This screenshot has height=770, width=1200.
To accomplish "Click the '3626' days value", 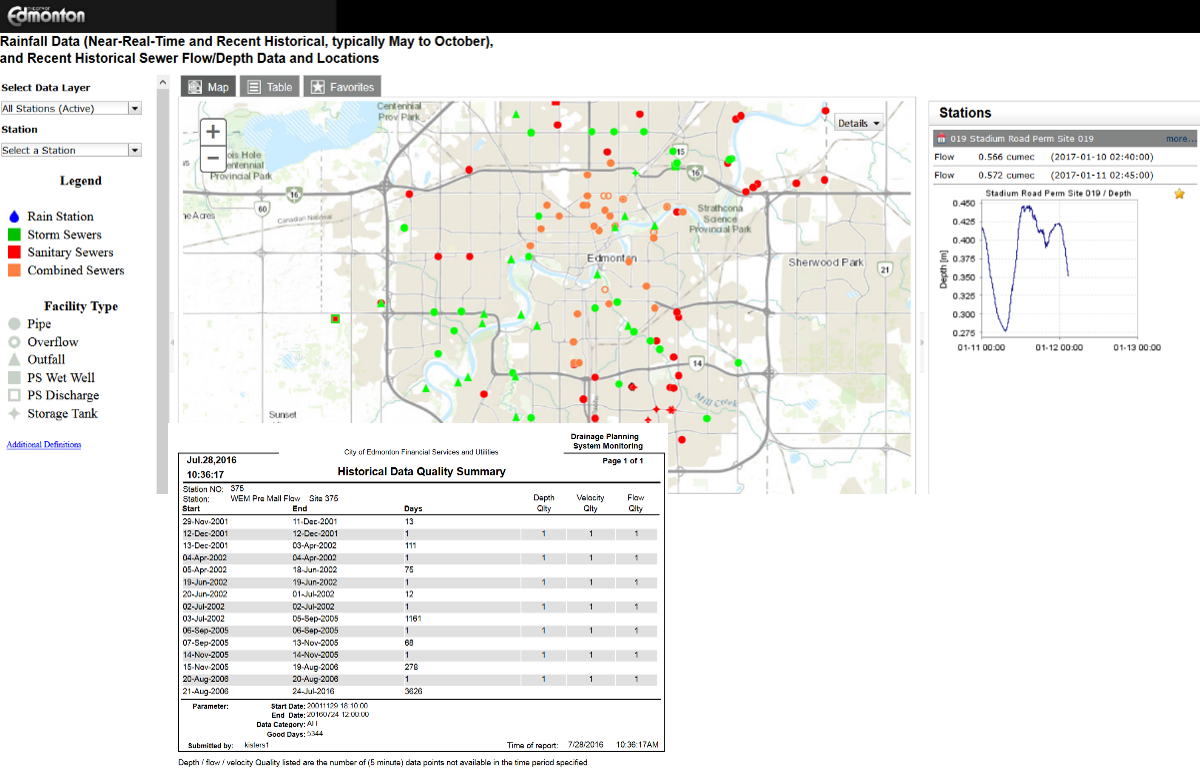I will click(413, 691).
